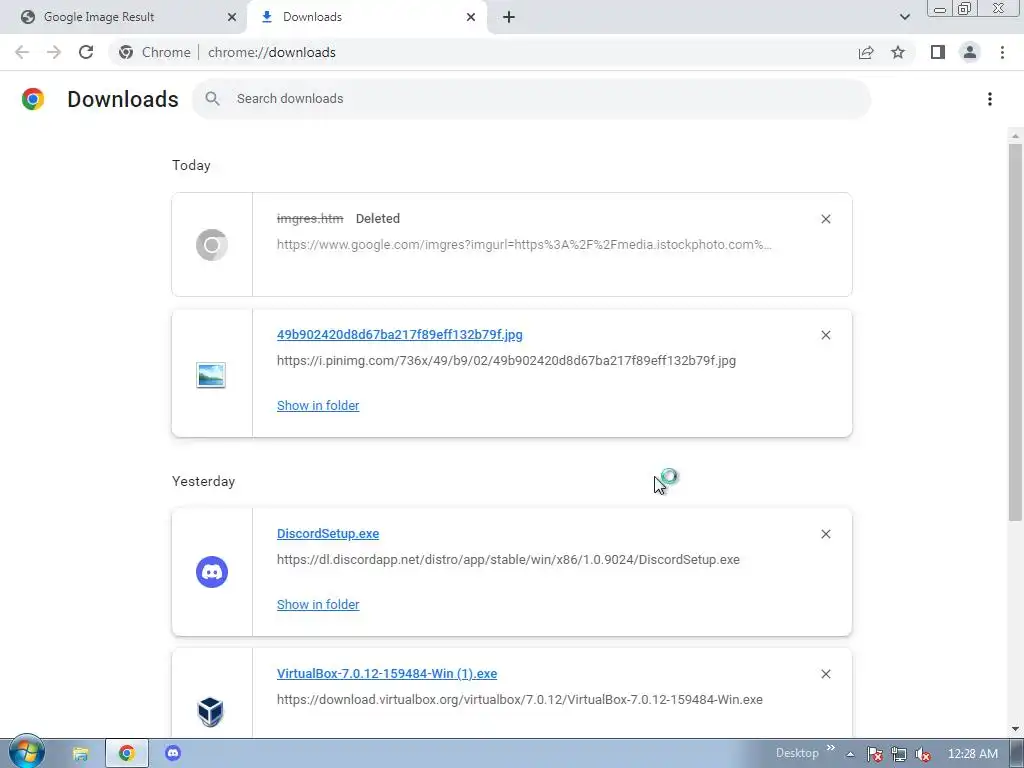Expand the tab search chevron

[904, 17]
